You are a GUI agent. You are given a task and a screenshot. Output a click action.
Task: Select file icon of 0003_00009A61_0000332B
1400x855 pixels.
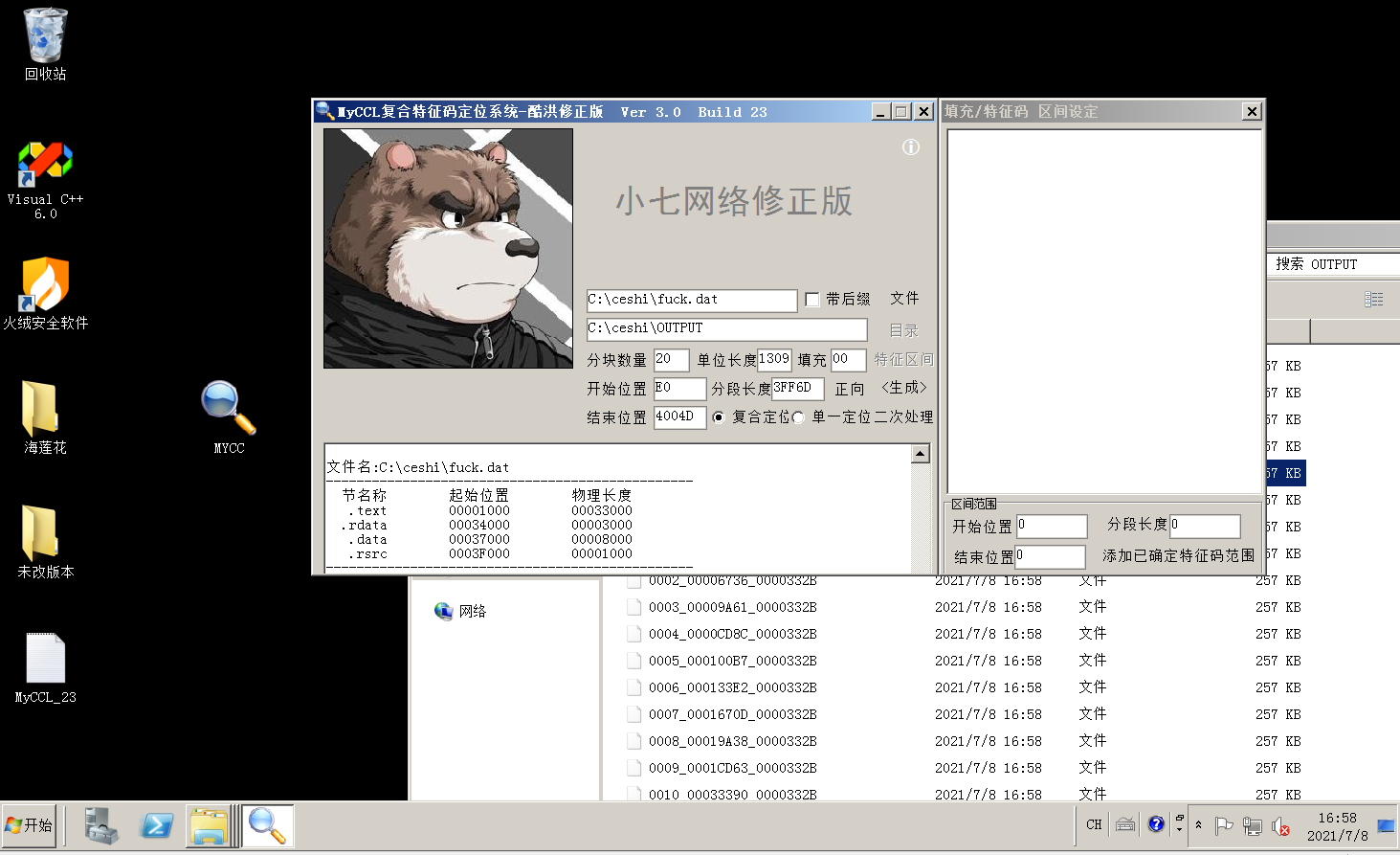pos(633,607)
